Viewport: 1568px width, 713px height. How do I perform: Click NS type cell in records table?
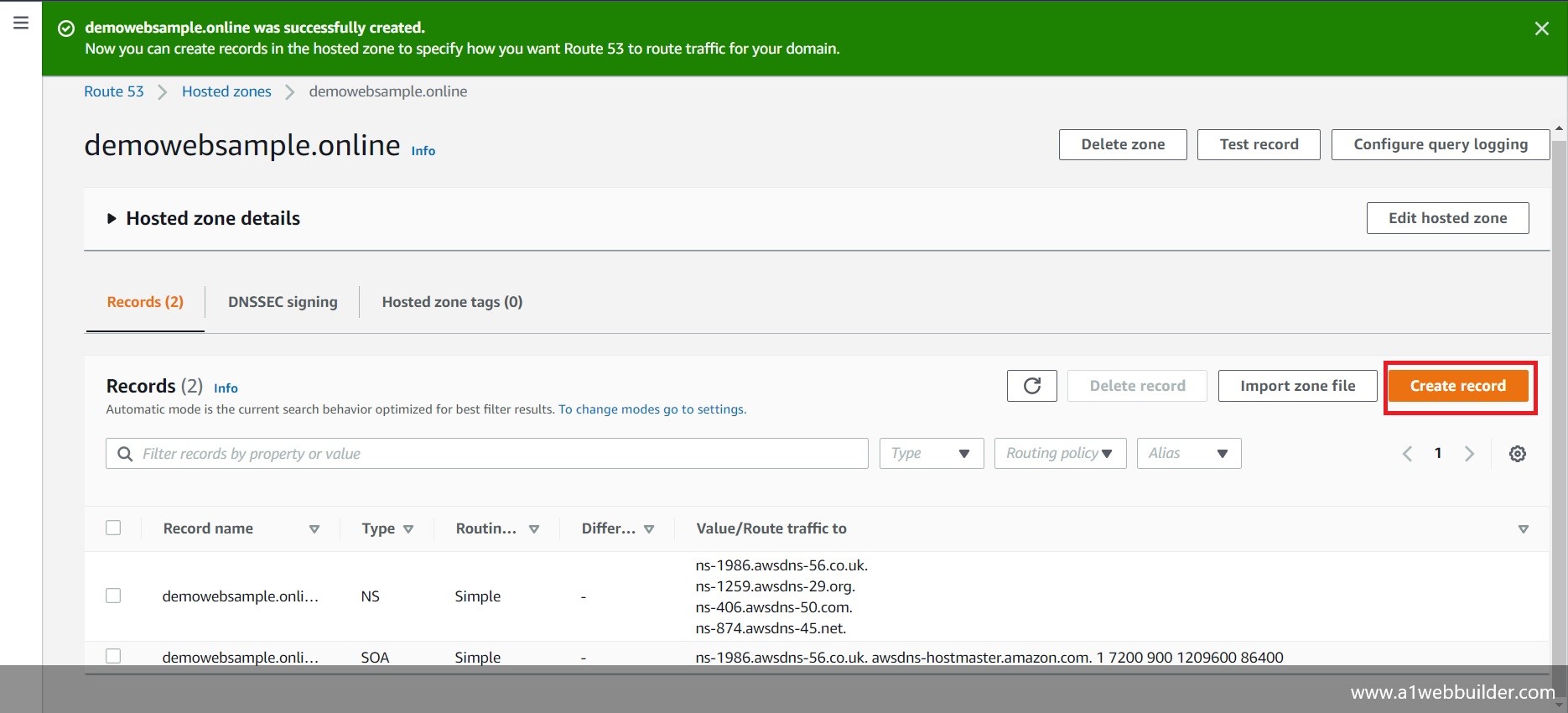click(x=370, y=596)
